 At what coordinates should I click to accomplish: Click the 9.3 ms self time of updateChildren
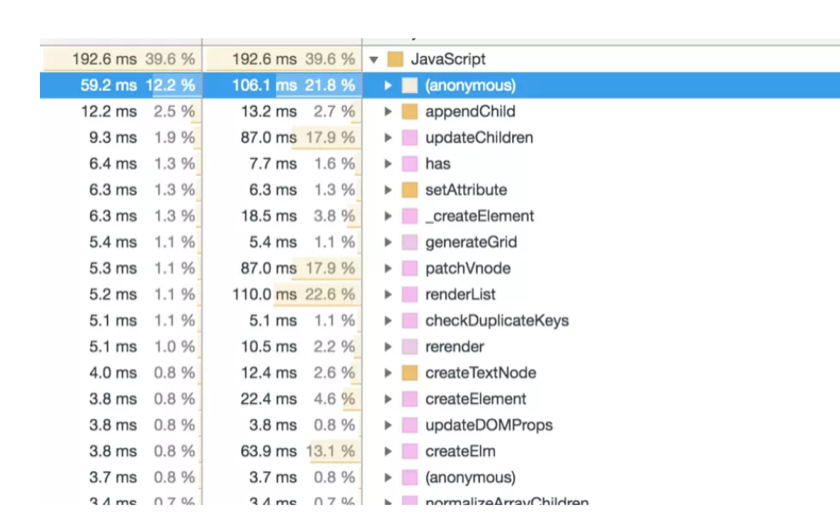click(x=112, y=138)
